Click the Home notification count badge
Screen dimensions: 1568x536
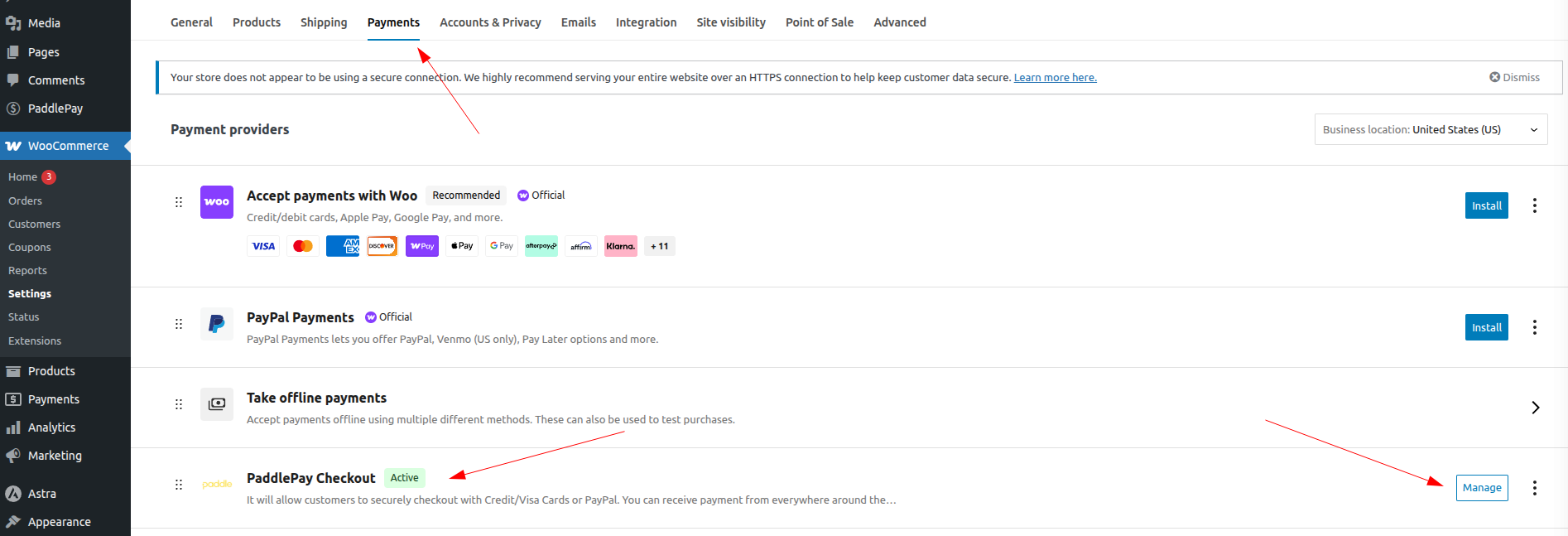tap(49, 177)
